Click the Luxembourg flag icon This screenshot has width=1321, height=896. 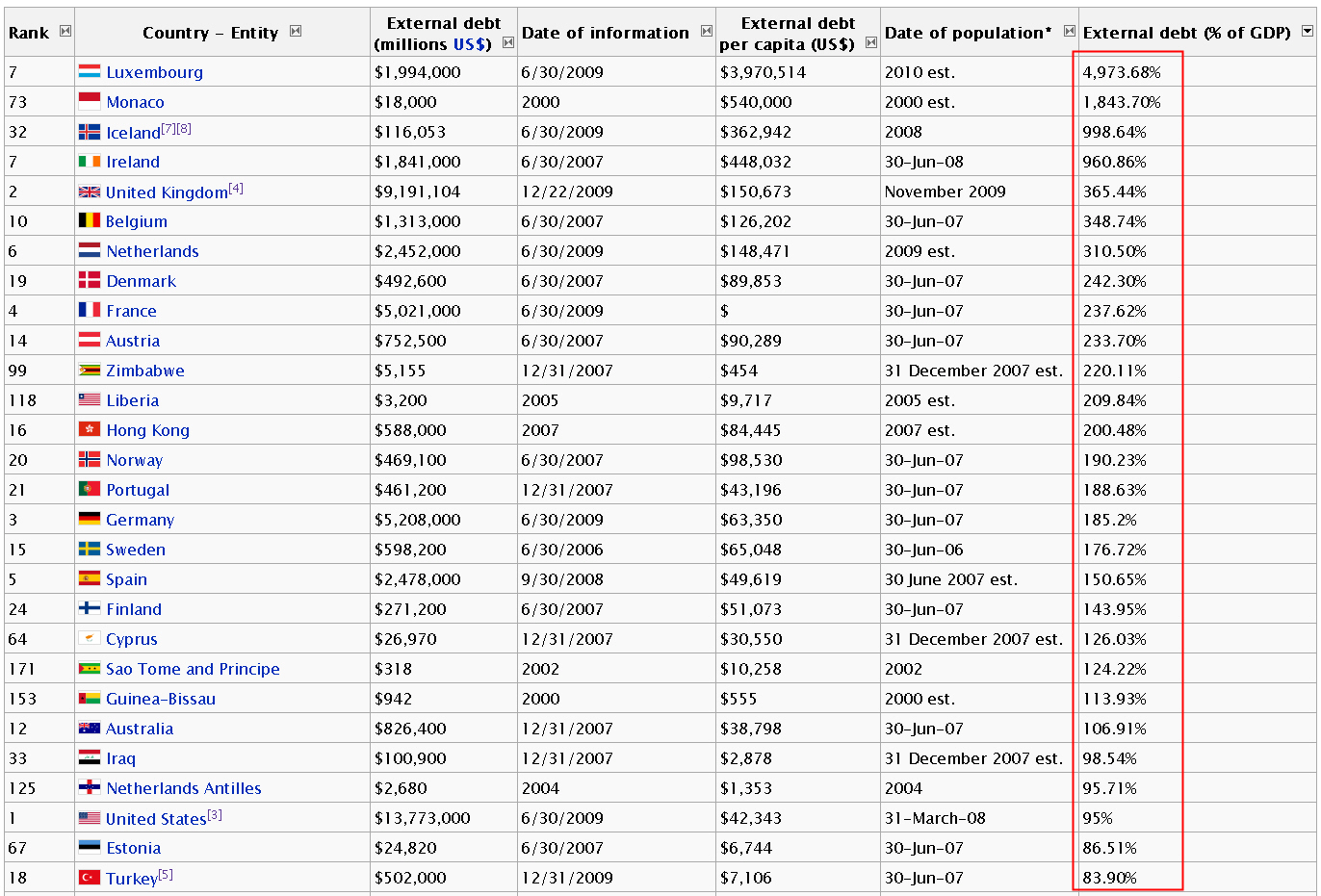[x=90, y=71]
